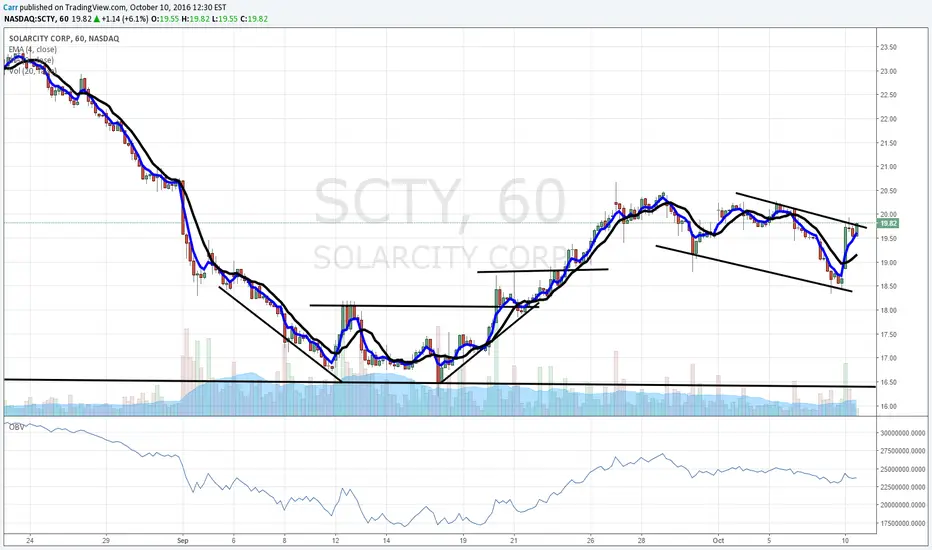
Task: Click the 18.50 price axis label
Action: [x=889, y=287]
